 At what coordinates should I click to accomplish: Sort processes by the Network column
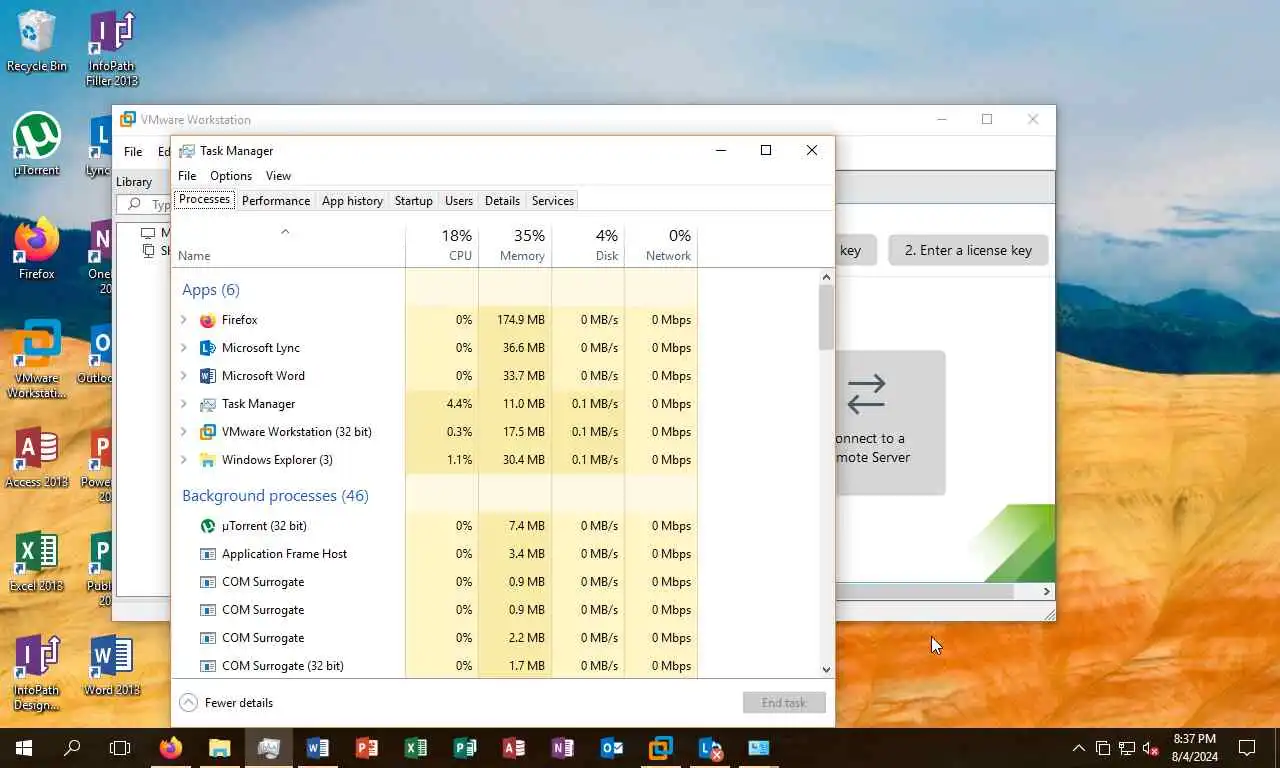[661, 245]
